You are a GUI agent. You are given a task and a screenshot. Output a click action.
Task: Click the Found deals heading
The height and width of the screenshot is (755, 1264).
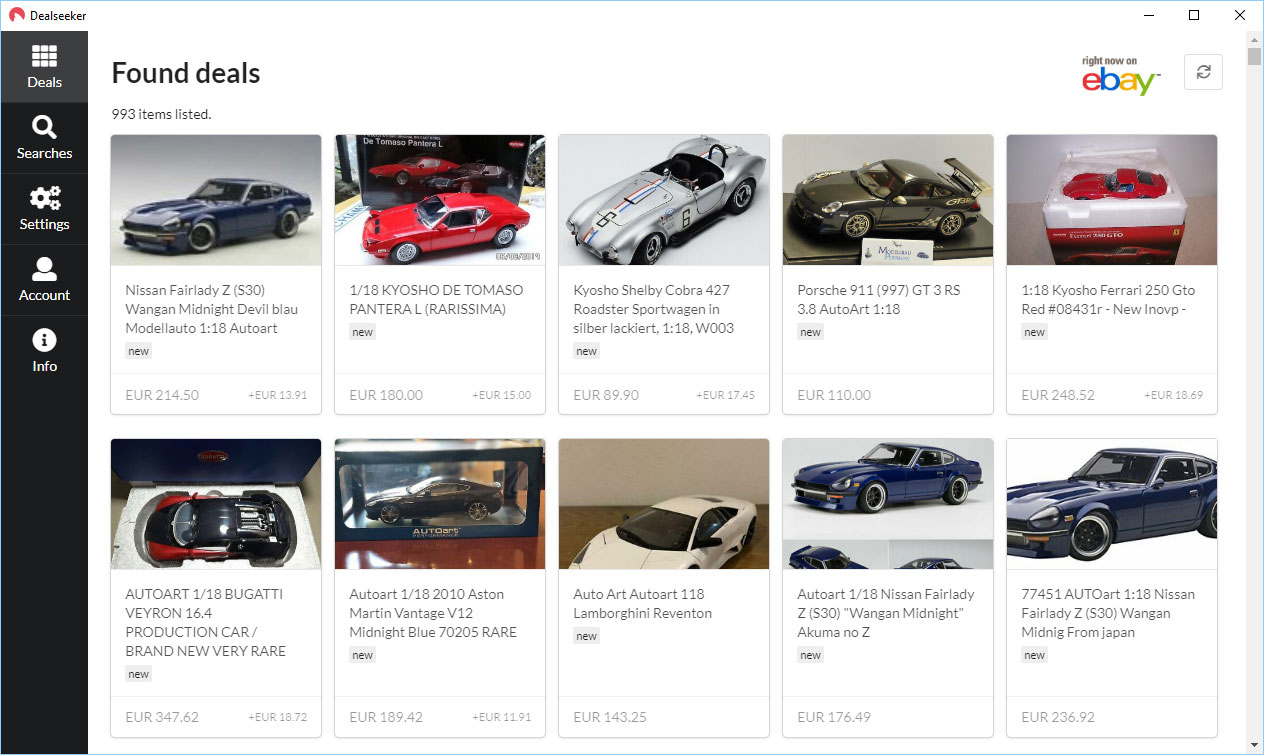pyautogui.click(x=186, y=73)
